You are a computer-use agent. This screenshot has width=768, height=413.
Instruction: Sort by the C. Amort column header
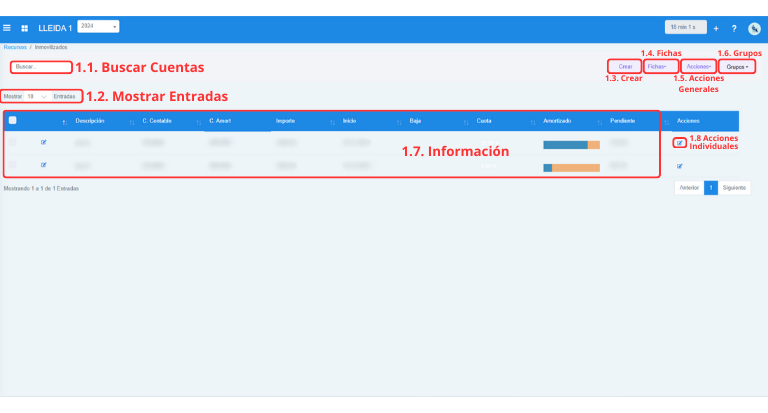click(220, 121)
